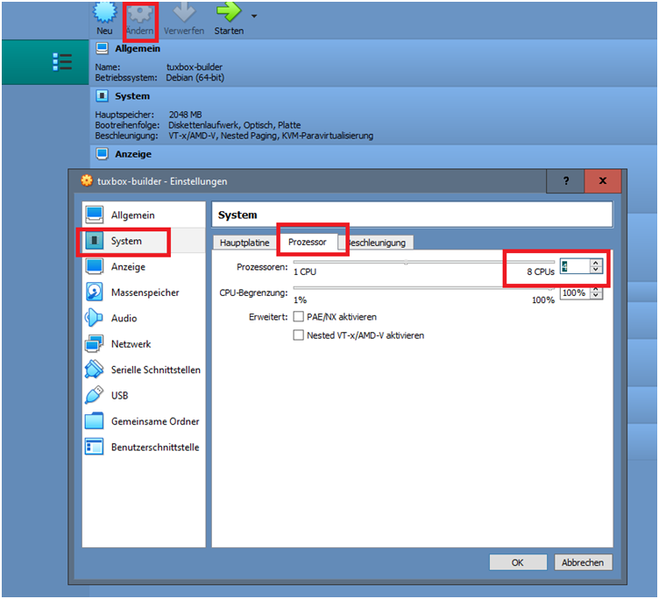Select Allgemein in settings sidebar
Image resolution: width=659 pixels, height=599 pixels.
132,215
